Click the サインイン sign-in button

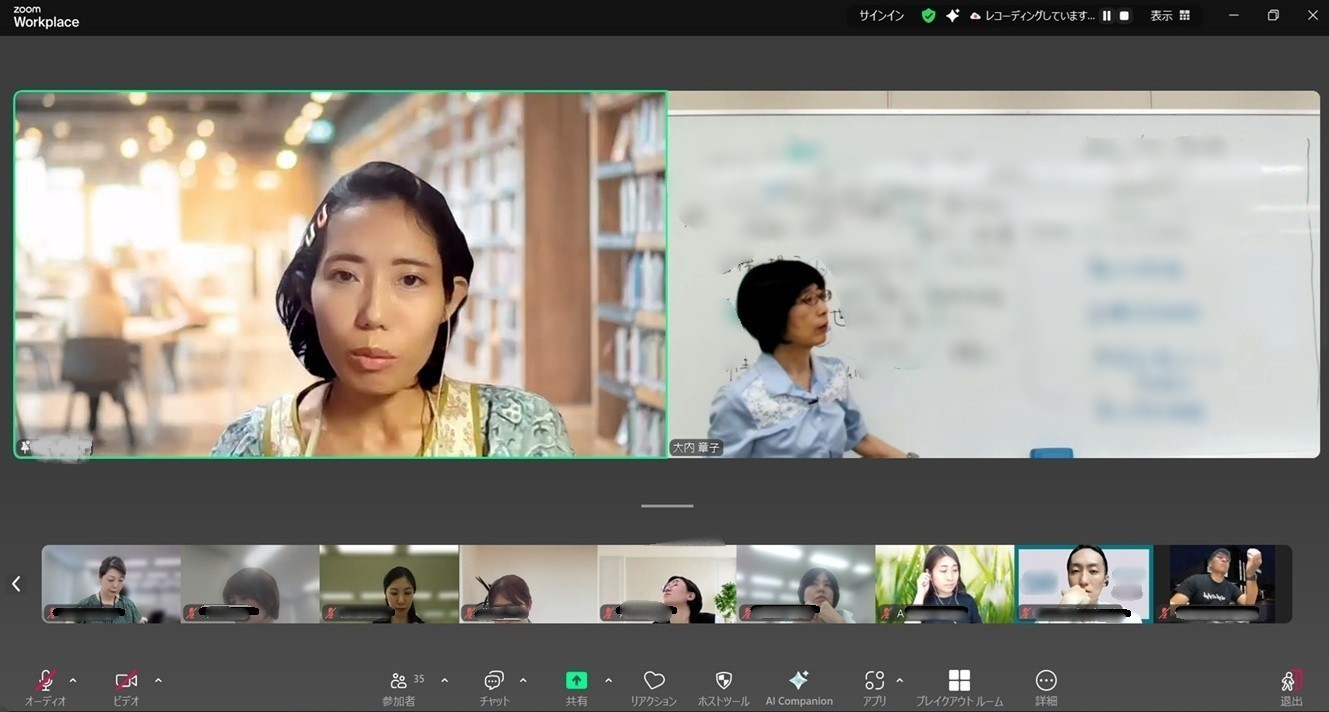point(882,16)
